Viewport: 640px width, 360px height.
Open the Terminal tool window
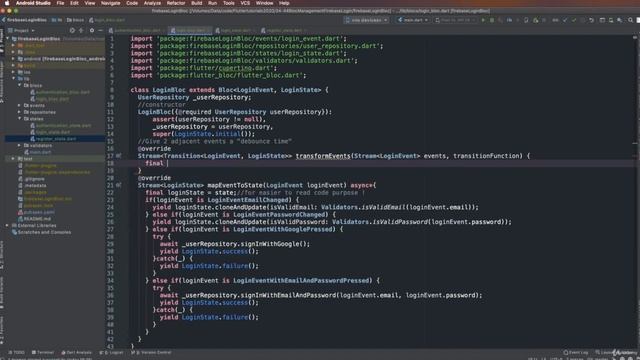(x=43, y=353)
